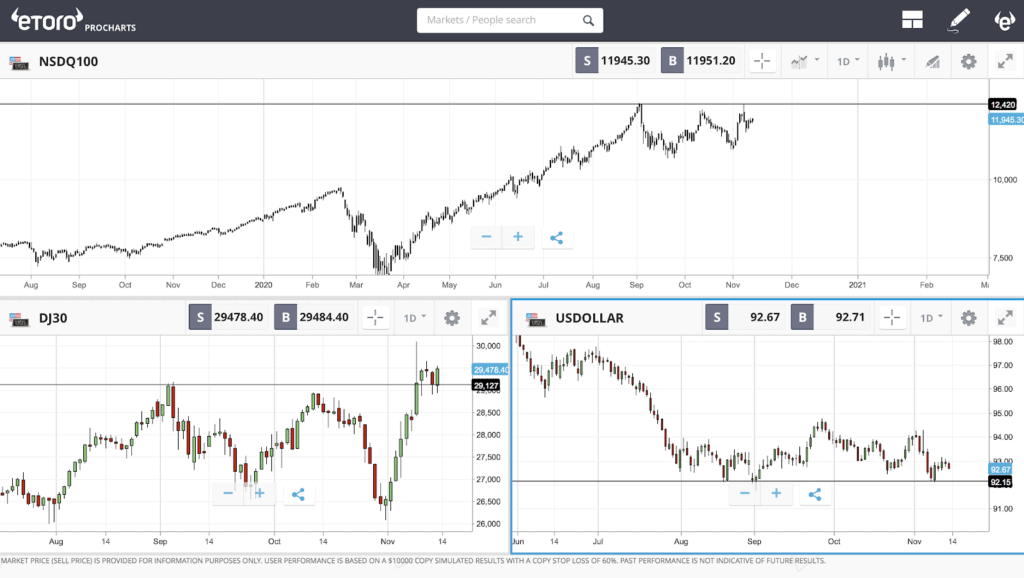Click the magnifying glass search icon

coord(588,20)
